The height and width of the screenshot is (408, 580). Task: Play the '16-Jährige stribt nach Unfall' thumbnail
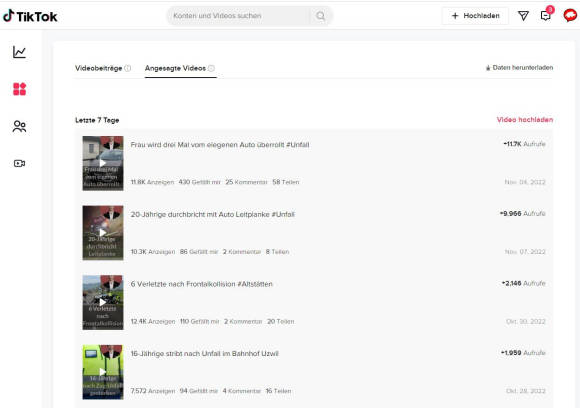point(103,372)
